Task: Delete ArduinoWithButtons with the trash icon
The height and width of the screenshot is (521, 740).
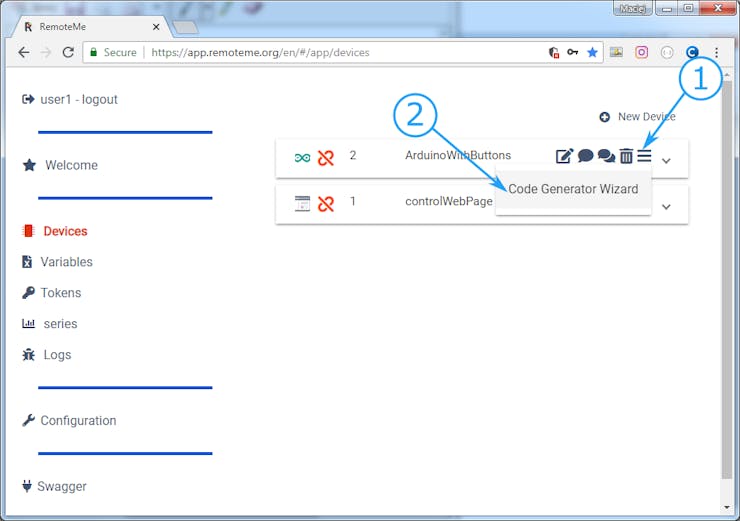Action: coord(626,156)
